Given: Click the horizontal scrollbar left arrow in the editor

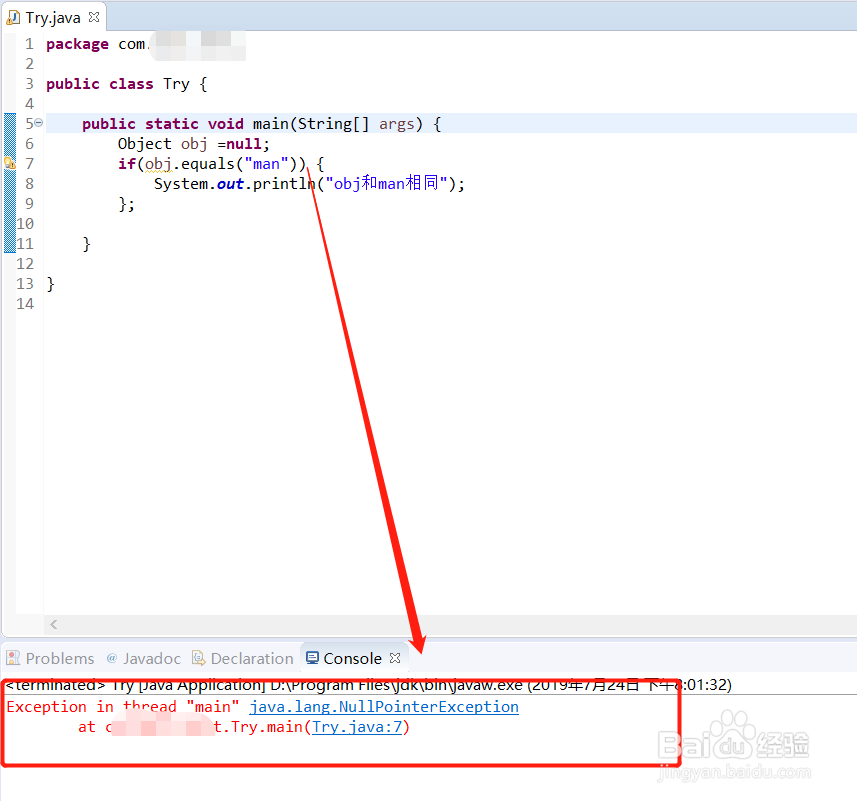Looking at the screenshot, I should (x=54, y=624).
